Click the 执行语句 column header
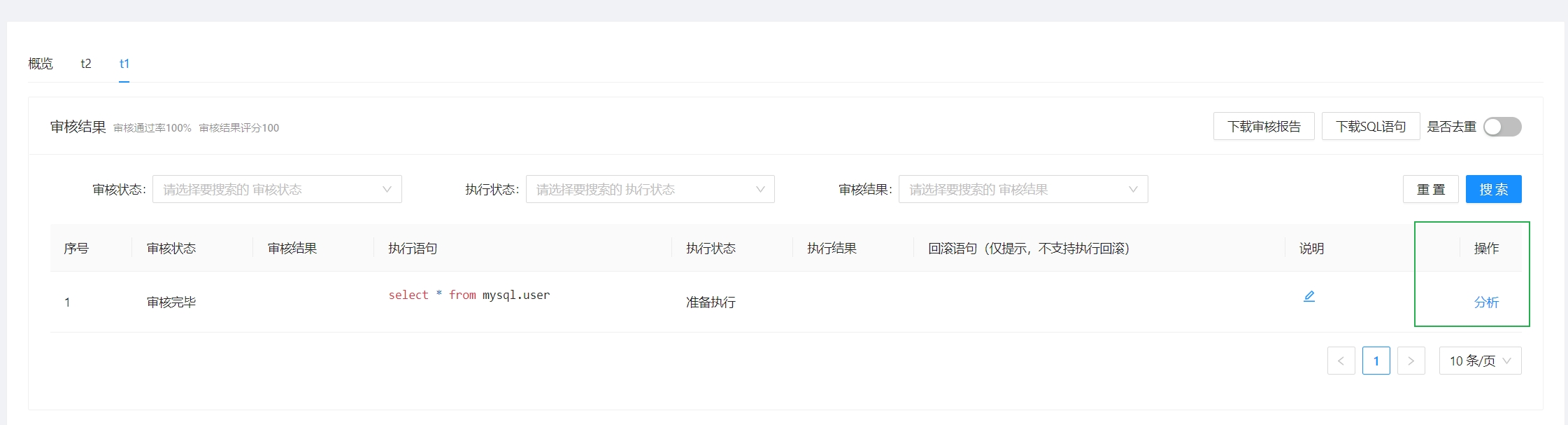 coord(413,248)
